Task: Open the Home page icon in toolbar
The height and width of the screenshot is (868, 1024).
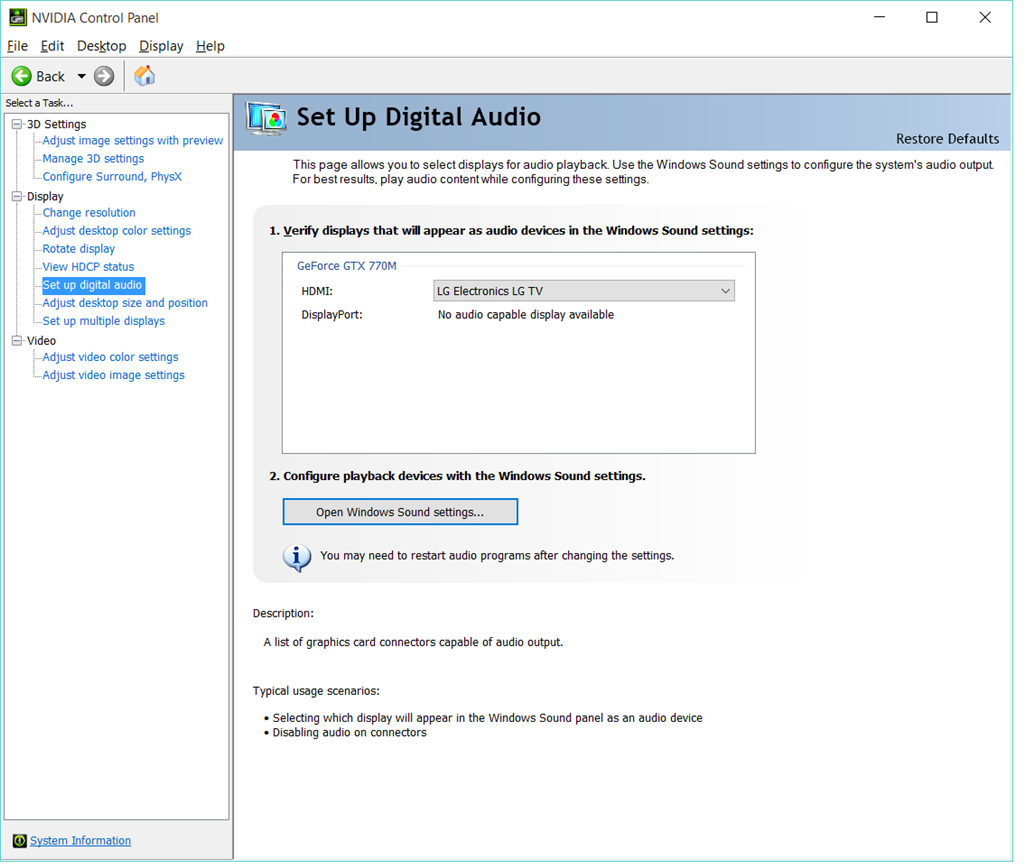Action: (144, 76)
